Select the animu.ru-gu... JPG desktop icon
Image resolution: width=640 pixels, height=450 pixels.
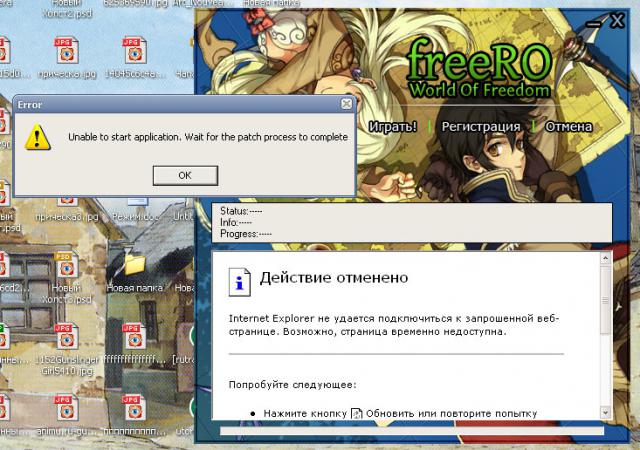[67, 415]
